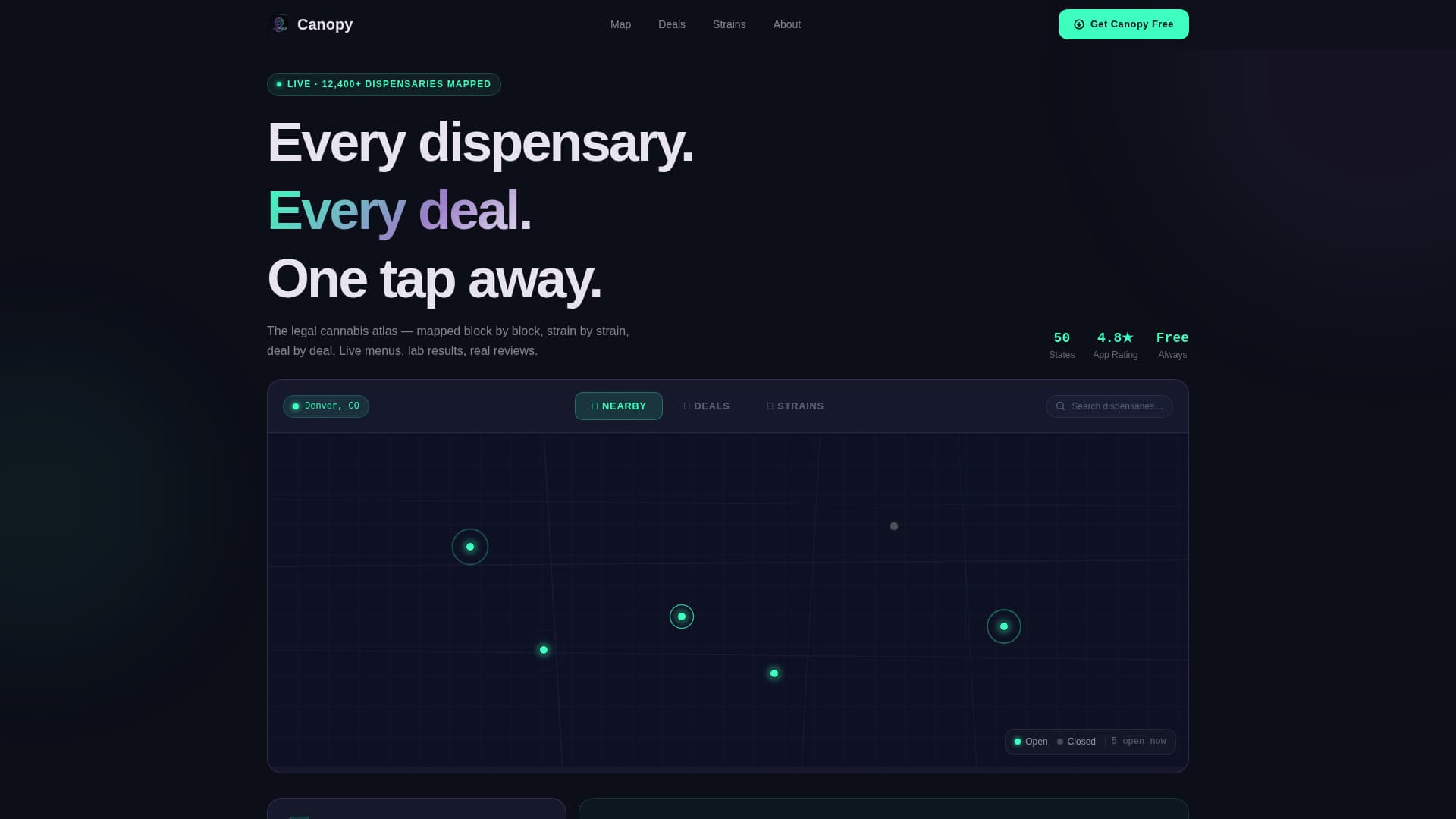Click the search magnifier icon
1456x819 pixels.
tap(1060, 406)
